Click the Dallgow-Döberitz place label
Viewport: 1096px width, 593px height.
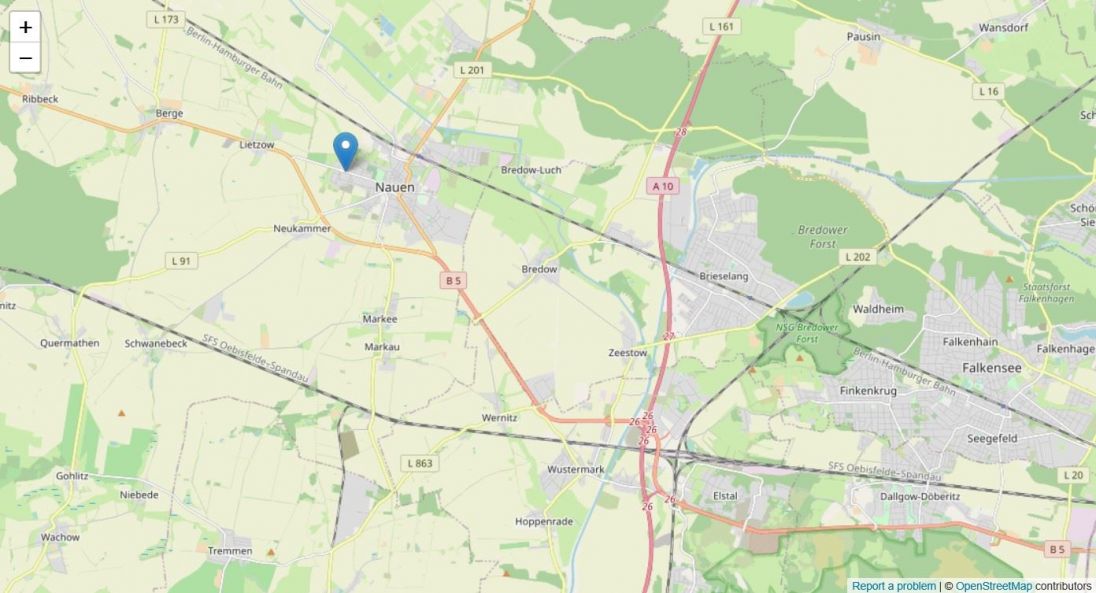click(x=920, y=496)
